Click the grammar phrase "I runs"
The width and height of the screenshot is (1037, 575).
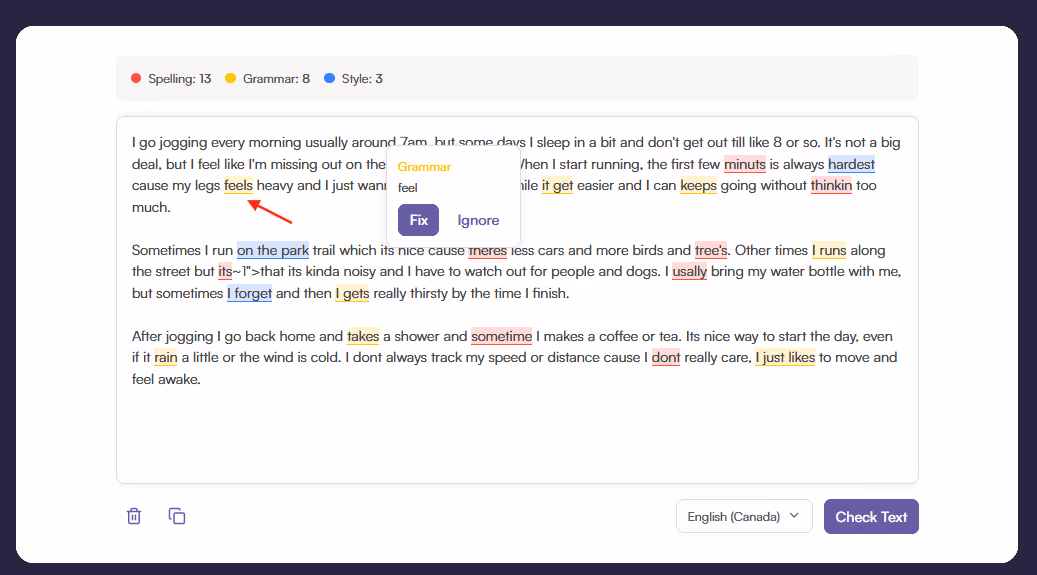coord(829,251)
